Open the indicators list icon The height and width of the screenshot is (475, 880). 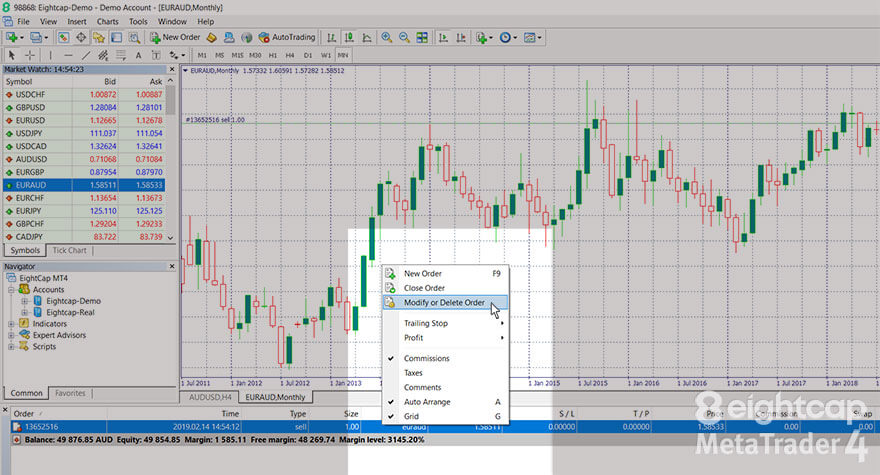tap(481, 38)
